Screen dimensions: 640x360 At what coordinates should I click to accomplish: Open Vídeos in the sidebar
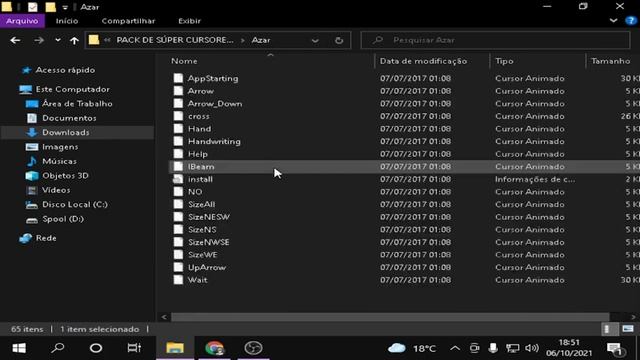(x=56, y=190)
